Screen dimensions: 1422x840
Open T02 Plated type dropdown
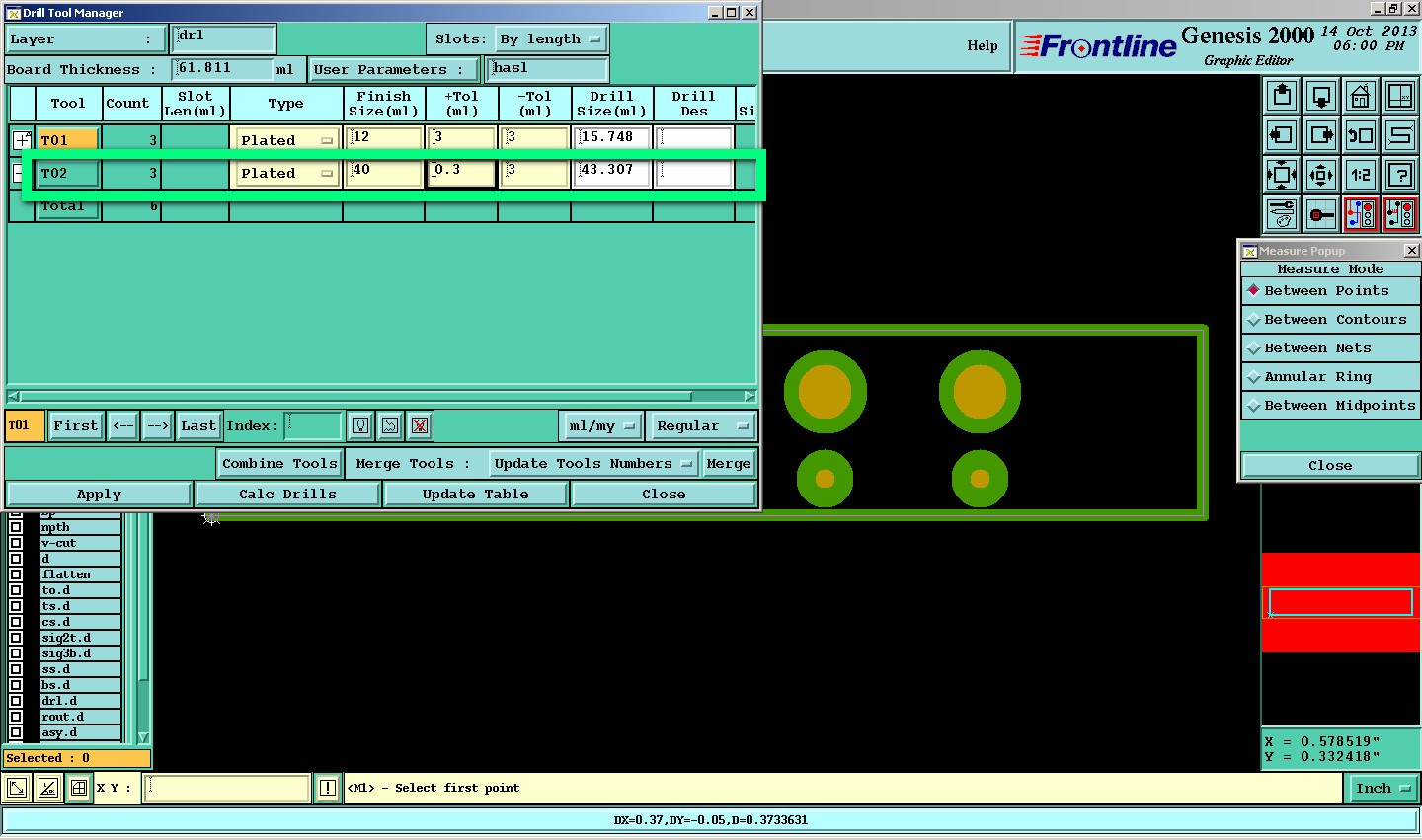pos(286,174)
